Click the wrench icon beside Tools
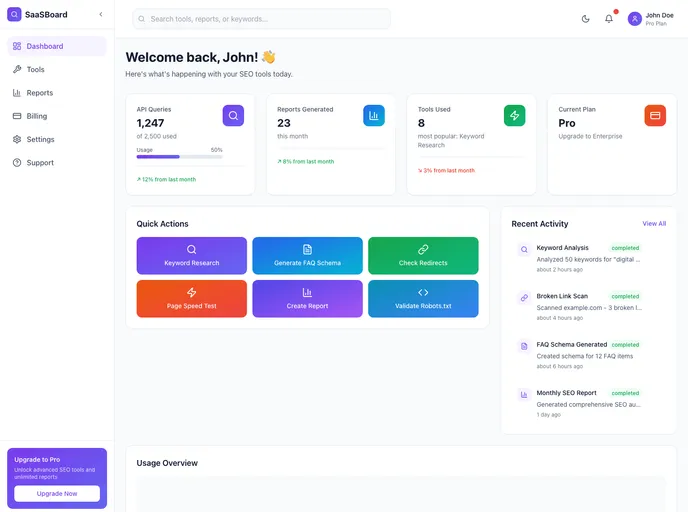The height and width of the screenshot is (512, 688). [x=17, y=69]
